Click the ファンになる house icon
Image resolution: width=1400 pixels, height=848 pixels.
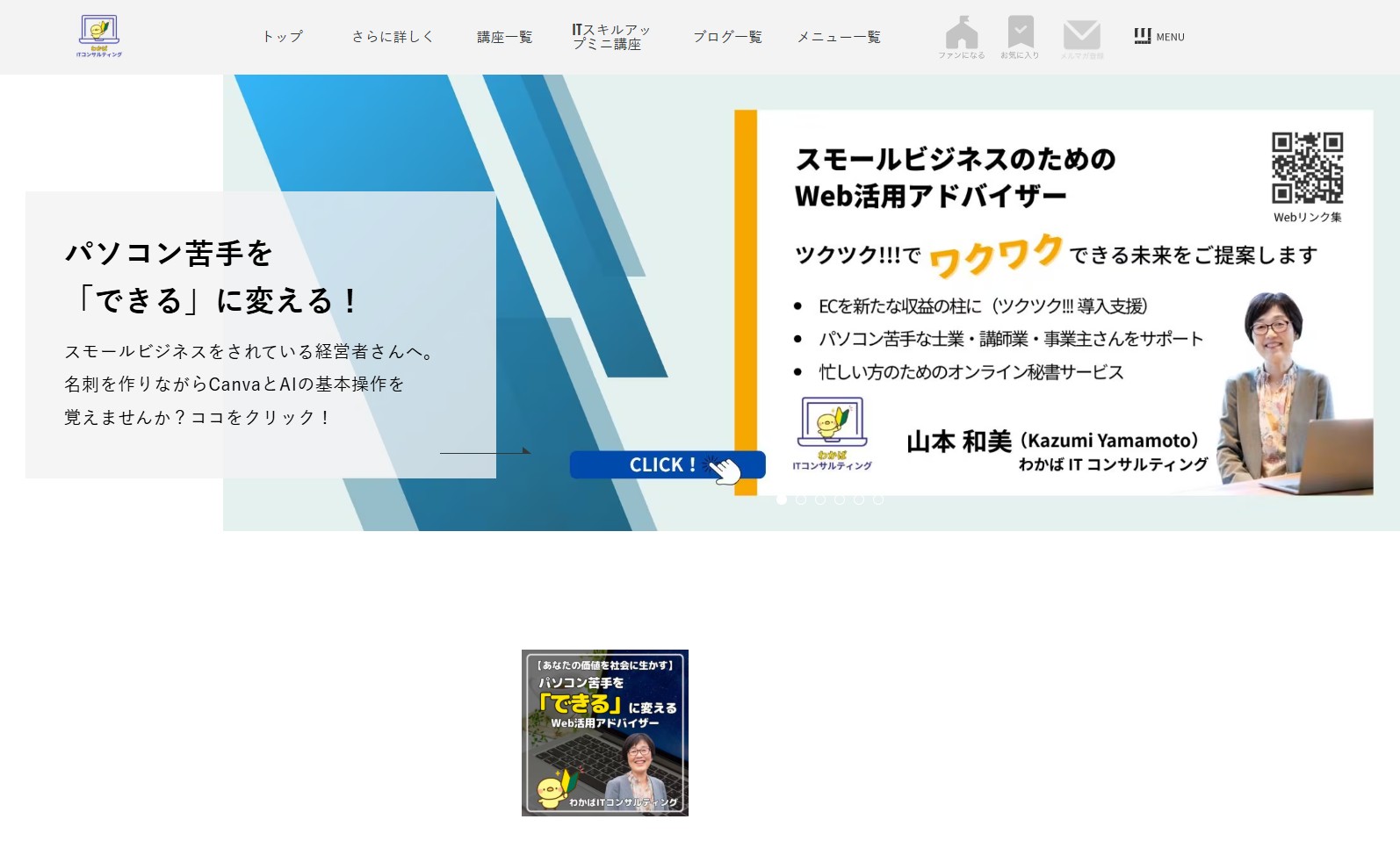tap(961, 35)
